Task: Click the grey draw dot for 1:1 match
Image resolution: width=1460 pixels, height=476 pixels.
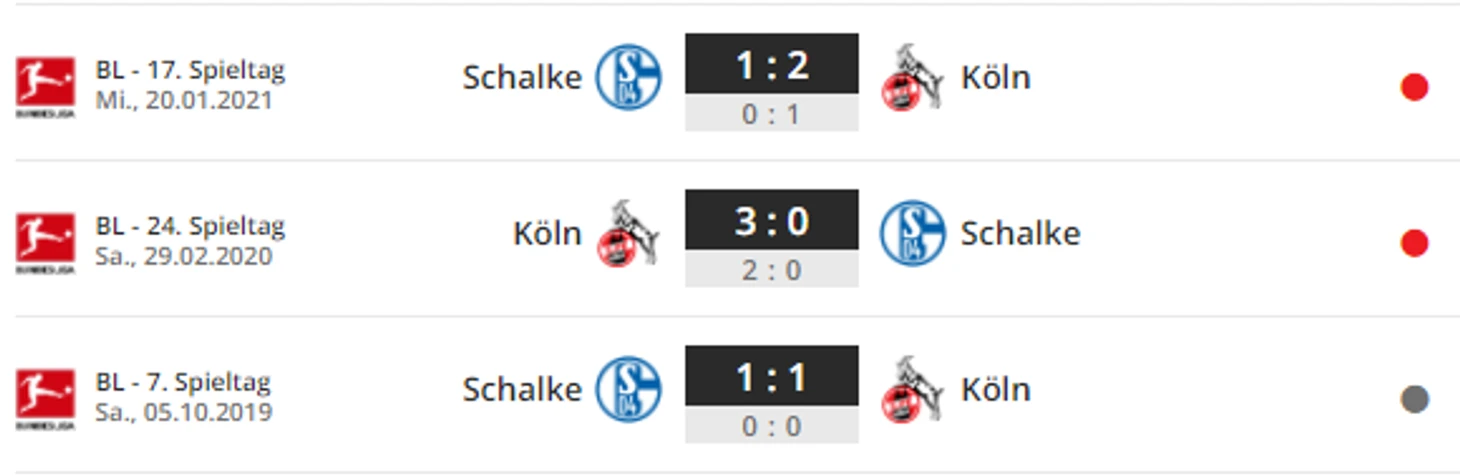Action: click(x=1414, y=400)
